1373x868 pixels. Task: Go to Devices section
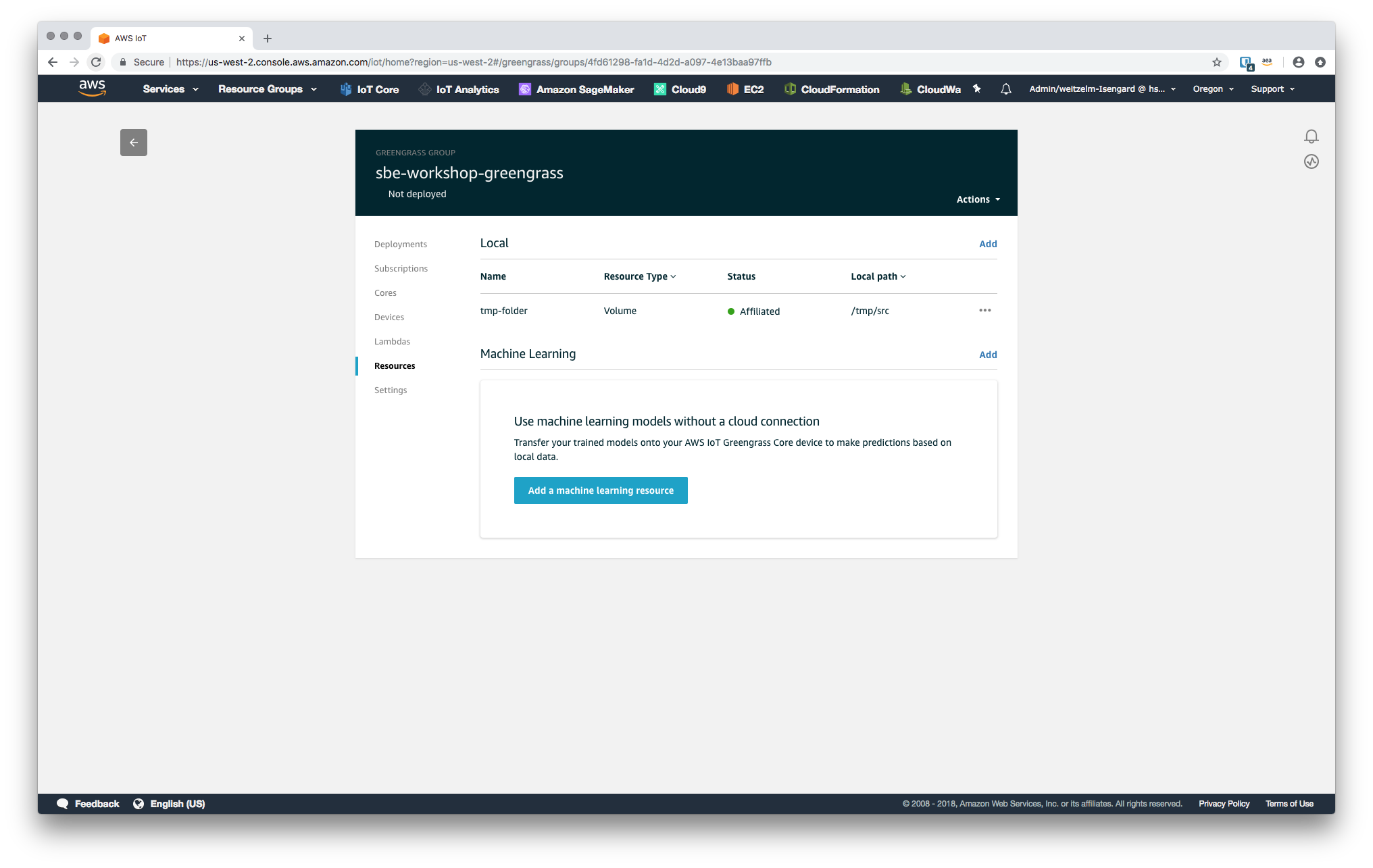tap(389, 317)
